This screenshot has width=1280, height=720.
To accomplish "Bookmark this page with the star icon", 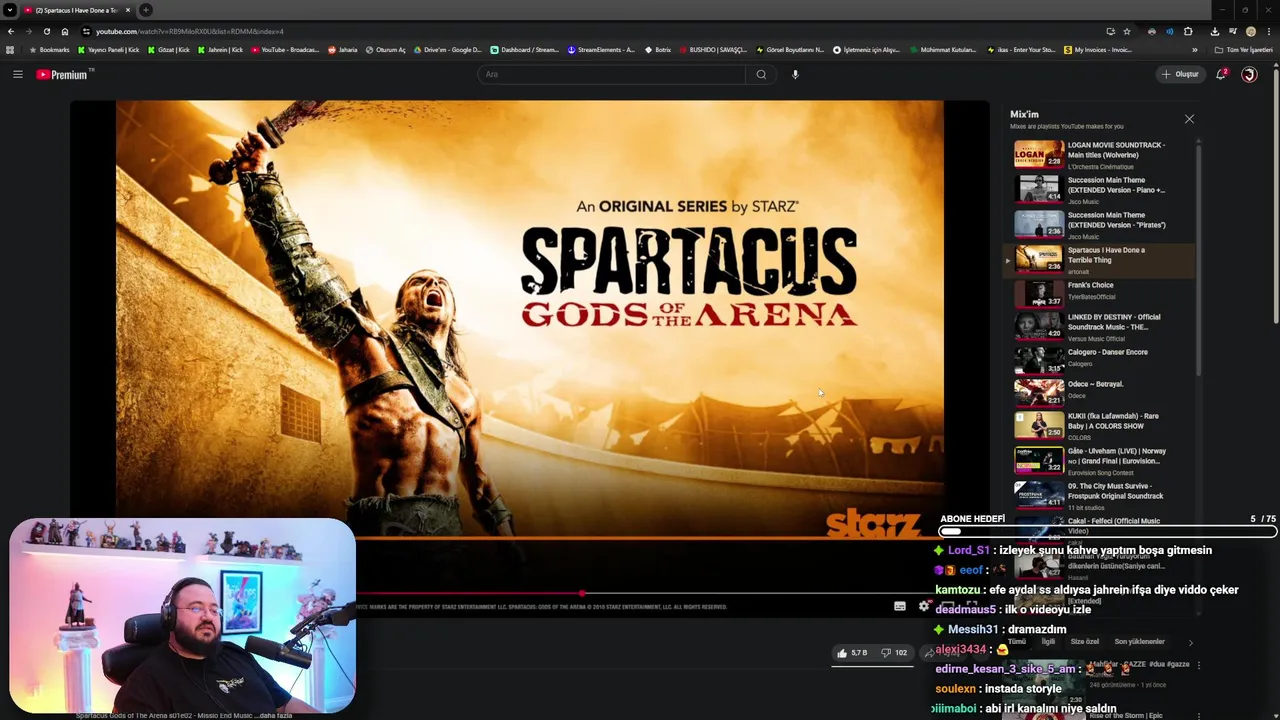I will [x=1127, y=31].
